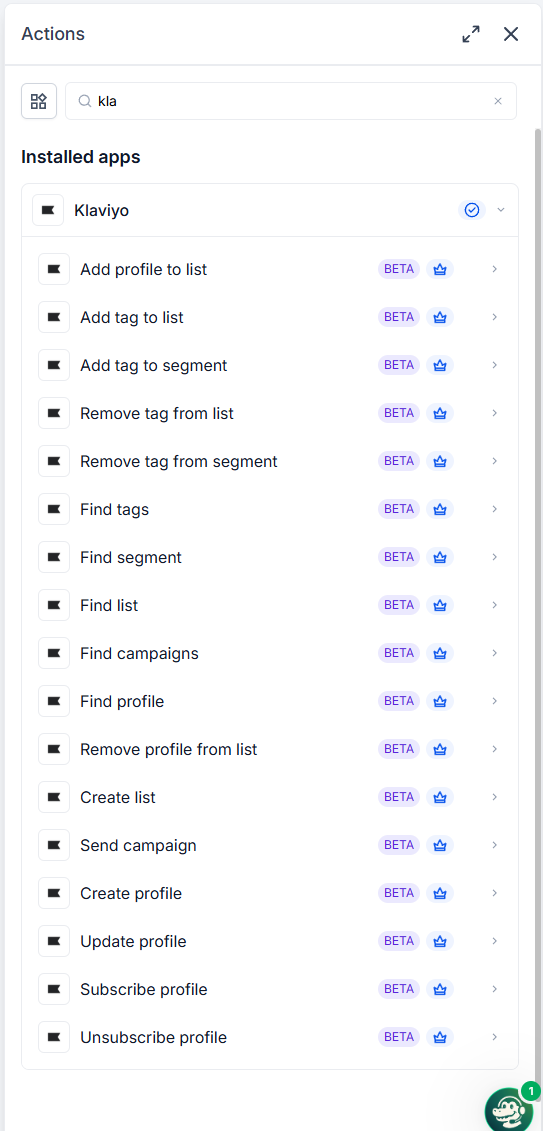Open the app categories grid icon
This screenshot has height=1131, width=543.
39,101
